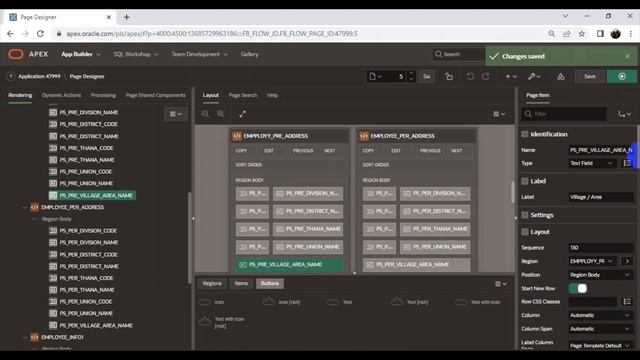Click the Save and Run play button

pyautogui.click(x=622, y=76)
